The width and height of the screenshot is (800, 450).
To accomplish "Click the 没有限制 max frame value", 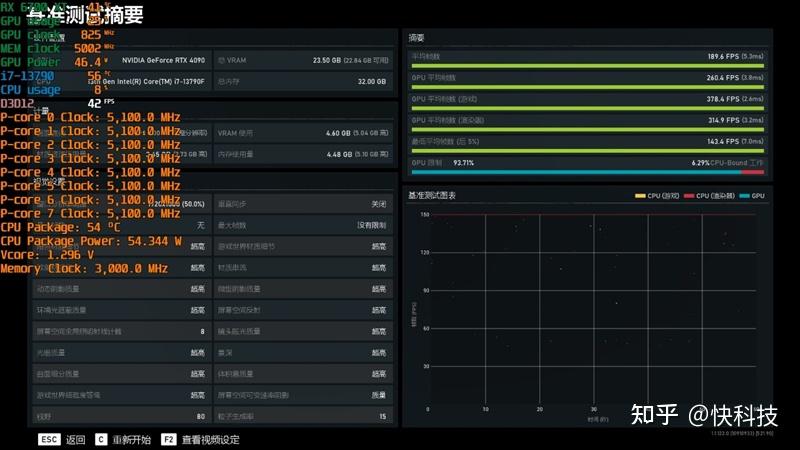I will pyautogui.click(x=372, y=226).
